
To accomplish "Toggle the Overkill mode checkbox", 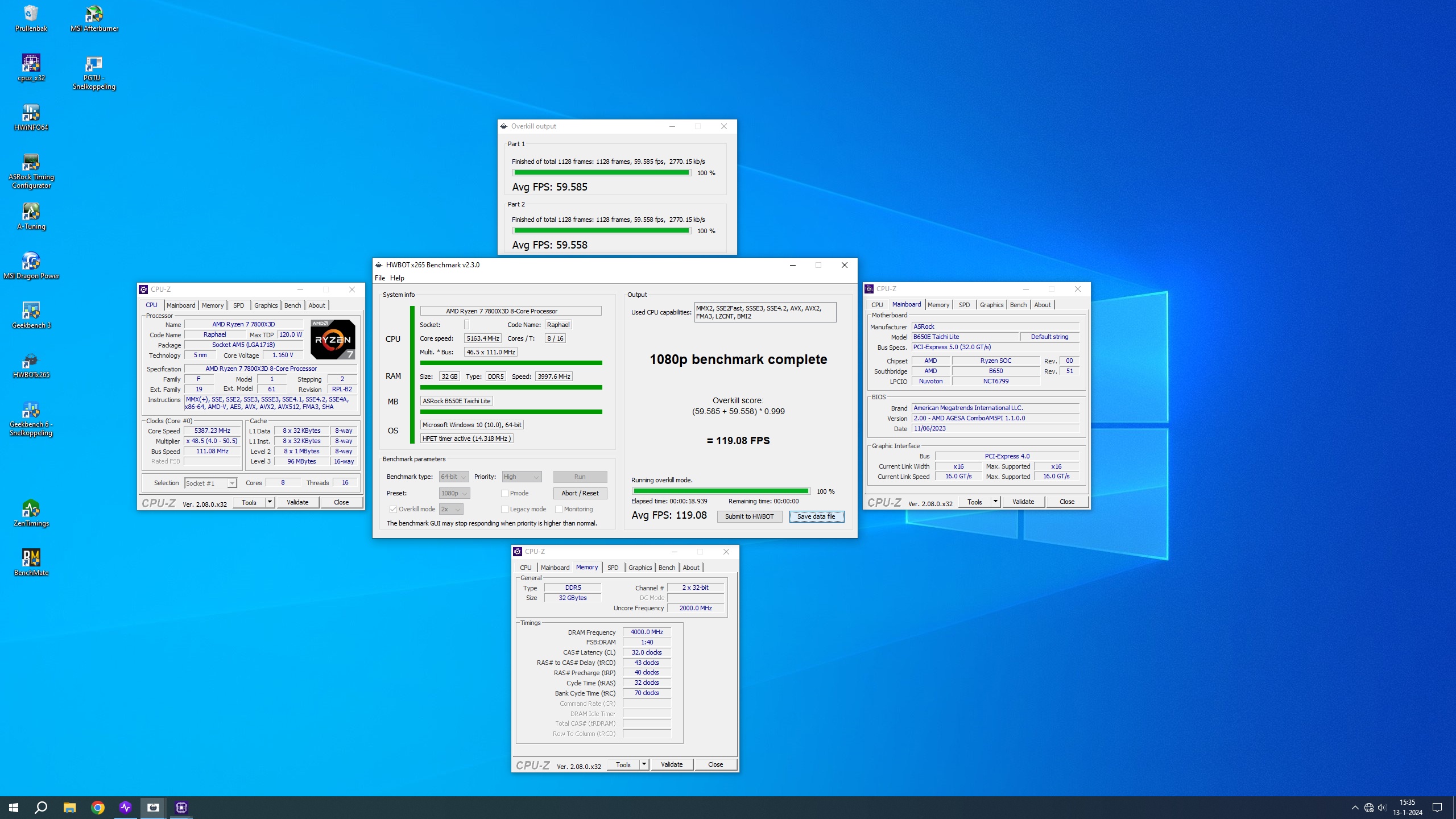I will tap(393, 509).
